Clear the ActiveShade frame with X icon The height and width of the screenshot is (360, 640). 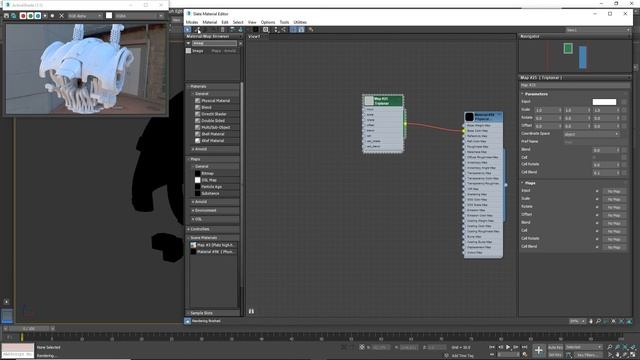coord(62,16)
